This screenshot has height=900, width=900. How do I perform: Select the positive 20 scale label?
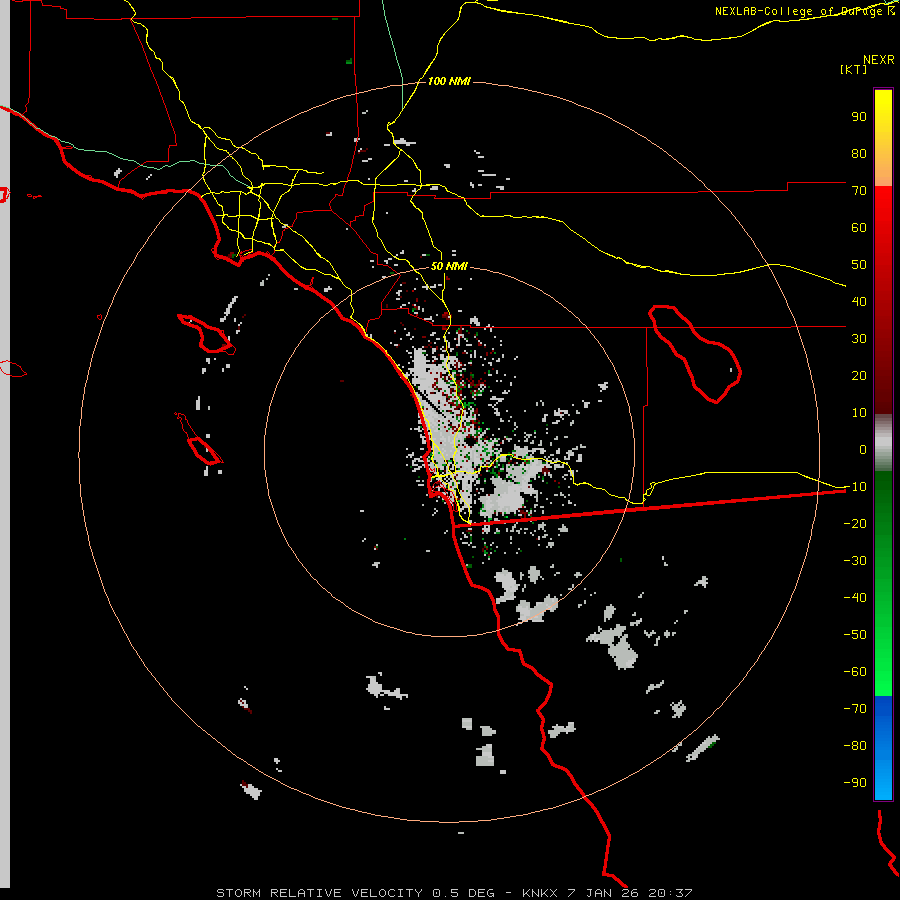pyautogui.click(x=859, y=376)
